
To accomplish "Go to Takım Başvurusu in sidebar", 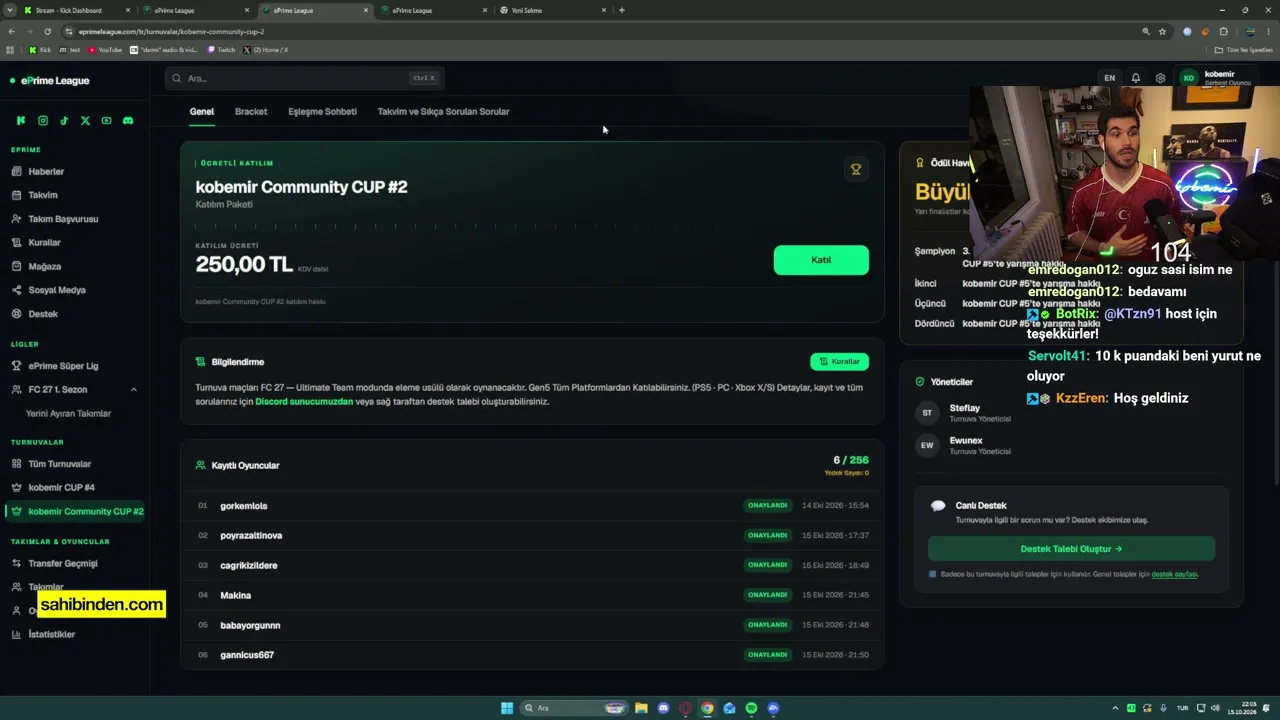I will (x=63, y=219).
